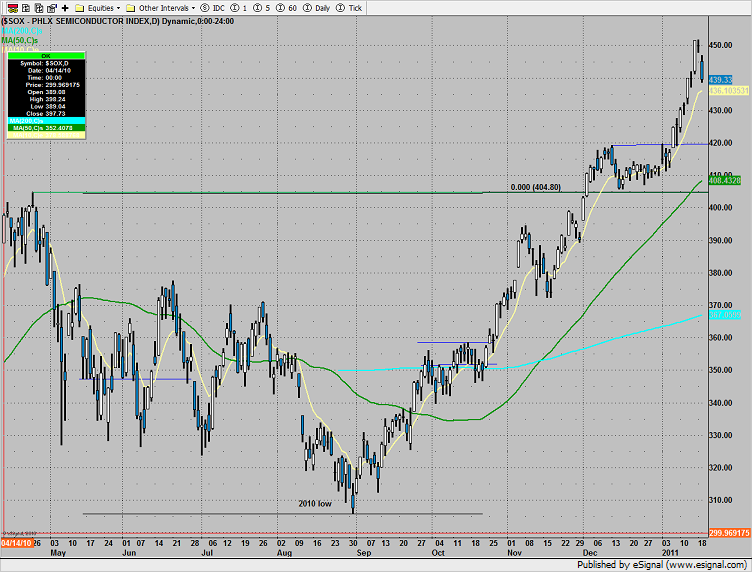Click green OK bar on data window
Viewport: 752px width, 572px height.
(x=46, y=57)
